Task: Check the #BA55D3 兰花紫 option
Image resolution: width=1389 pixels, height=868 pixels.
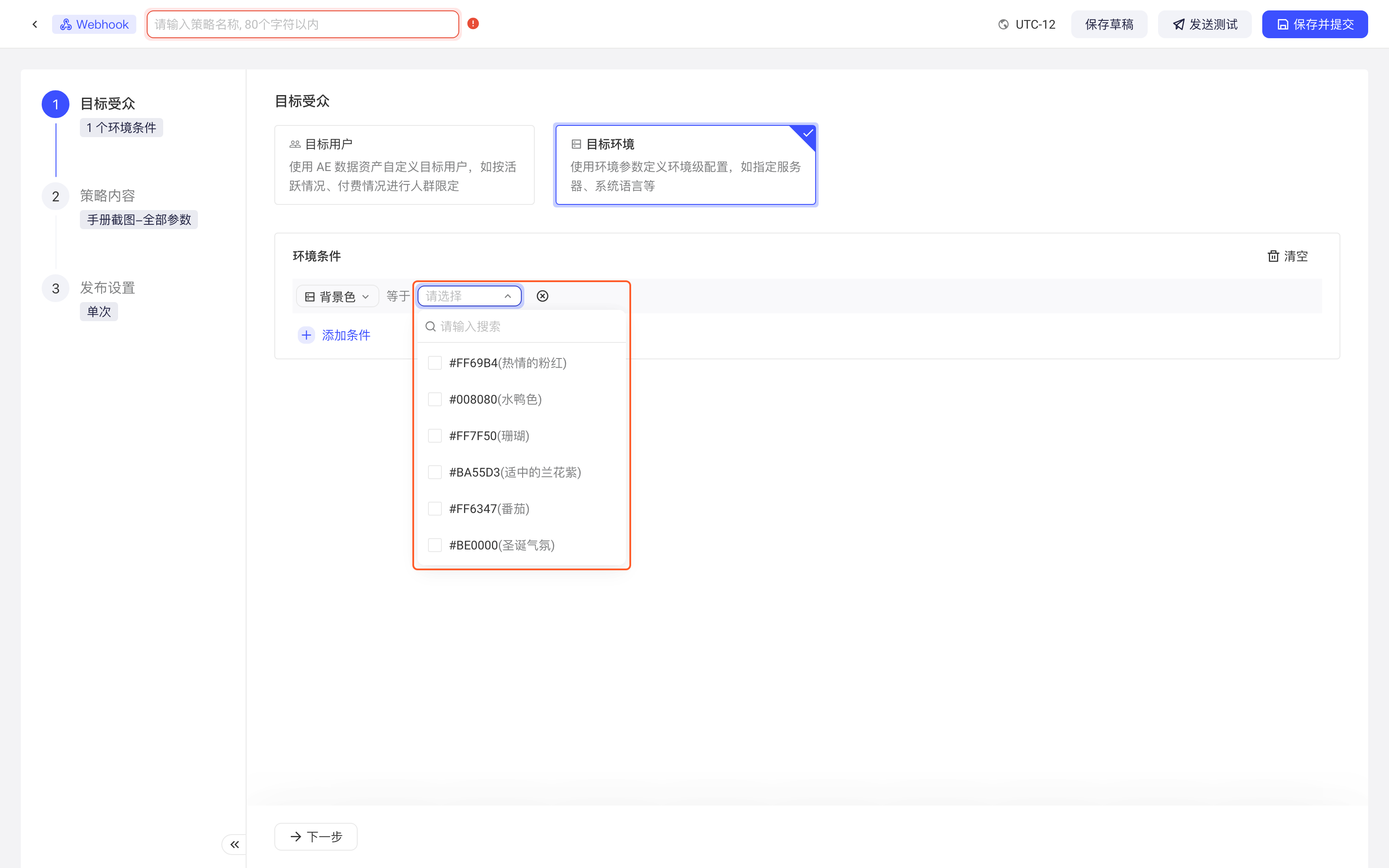Action: tap(435, 473)
